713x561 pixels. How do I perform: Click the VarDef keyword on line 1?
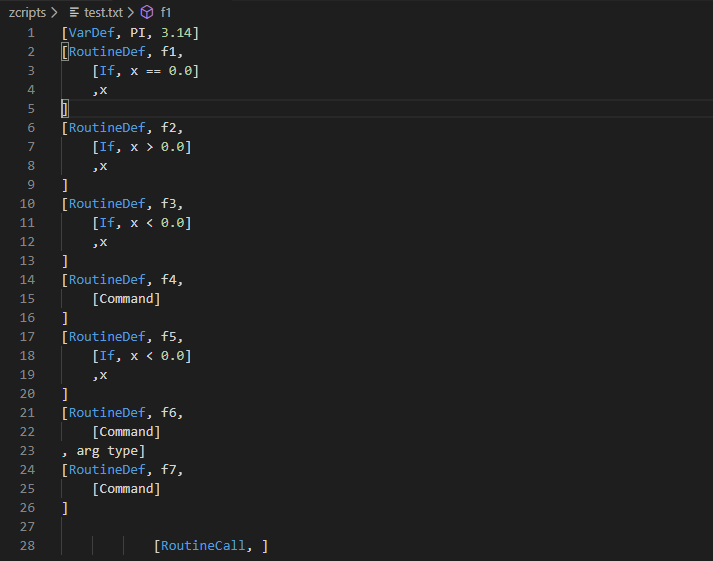(92, 33)
